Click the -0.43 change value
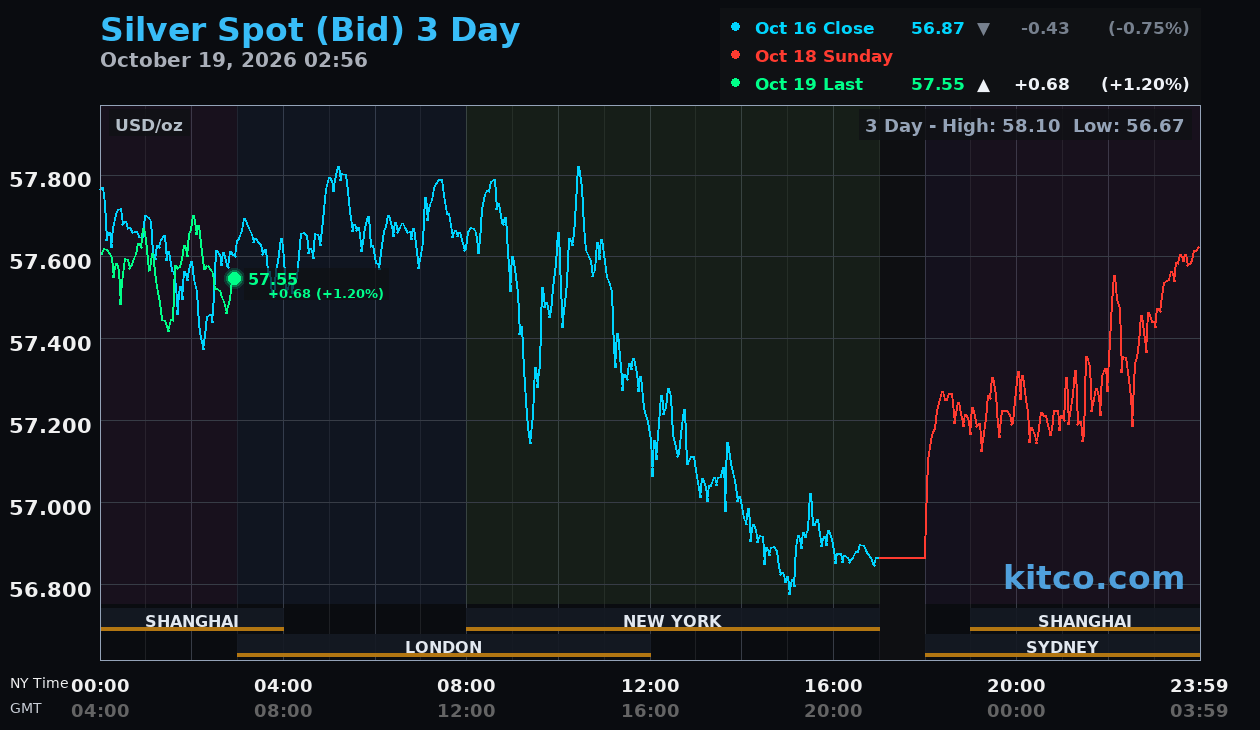This screenshot has width=1260, height=730. [1045, 28]
